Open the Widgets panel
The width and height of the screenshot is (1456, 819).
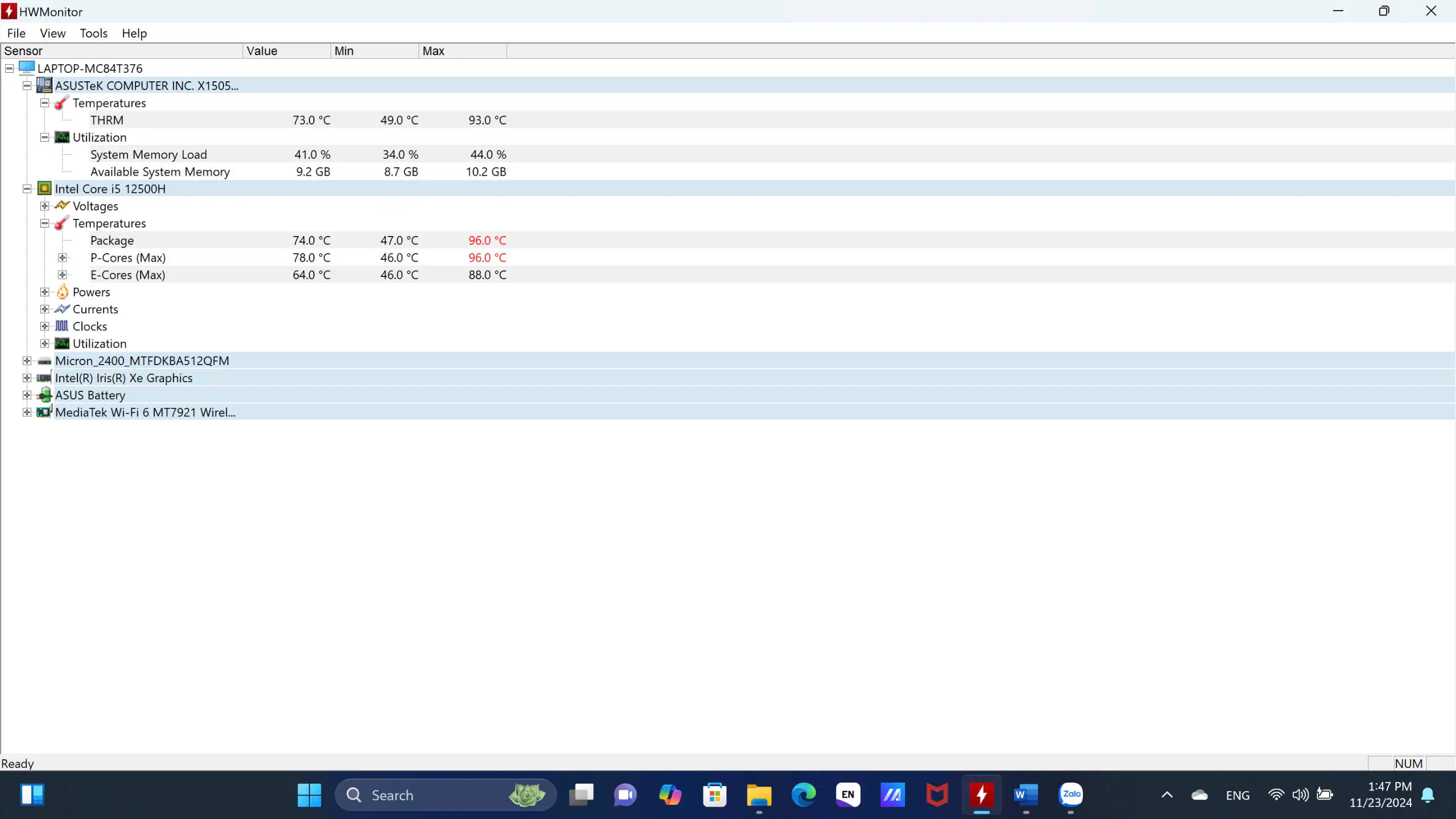click(32, 795)
